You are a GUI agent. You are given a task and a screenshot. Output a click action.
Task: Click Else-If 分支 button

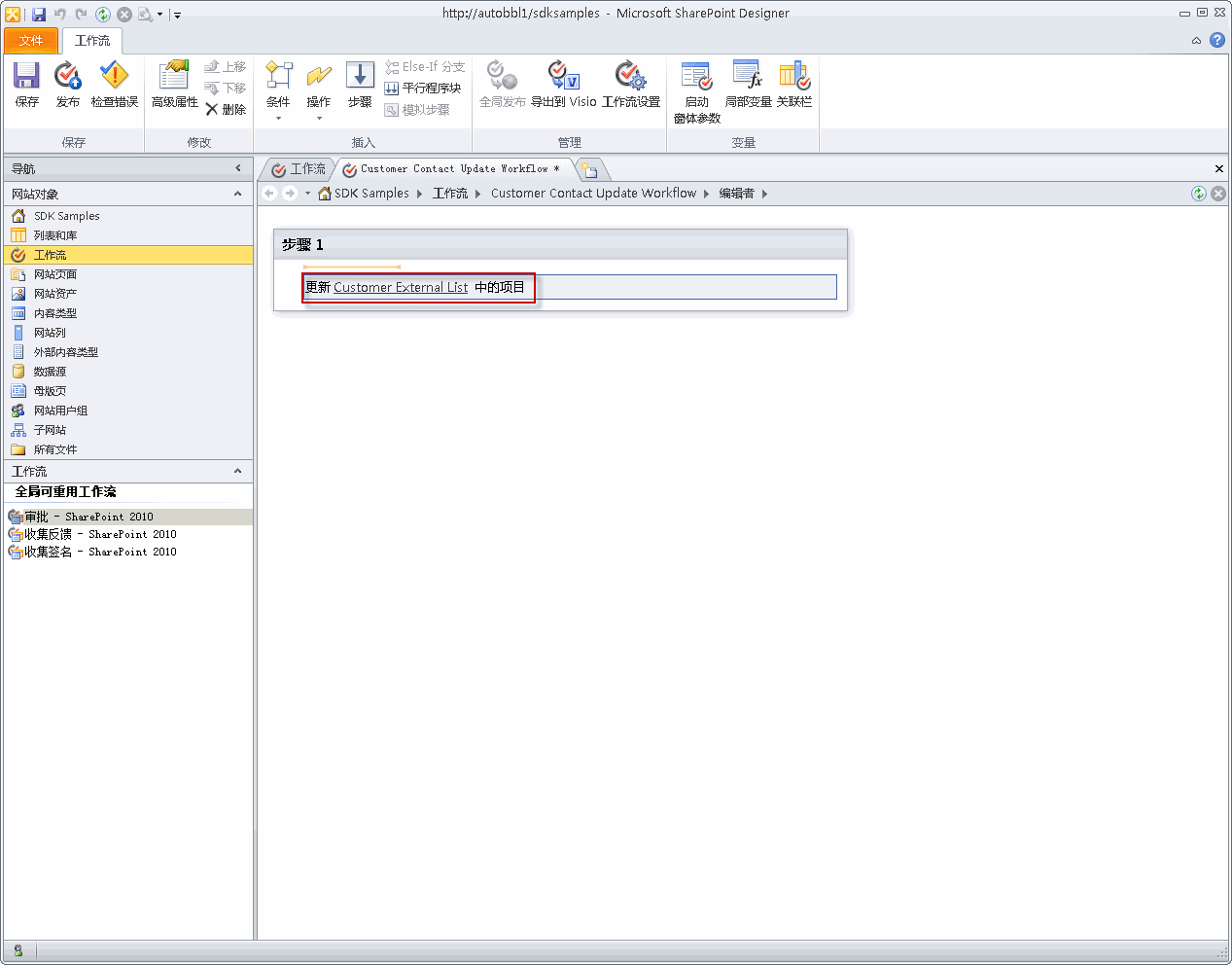point(425,66)
